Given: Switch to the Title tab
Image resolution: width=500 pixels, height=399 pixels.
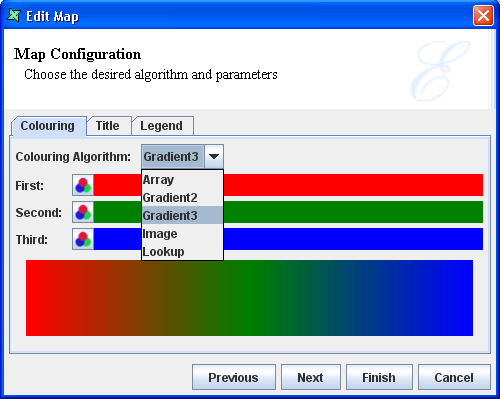Looking at the screenshot, I should coord(109,126).
